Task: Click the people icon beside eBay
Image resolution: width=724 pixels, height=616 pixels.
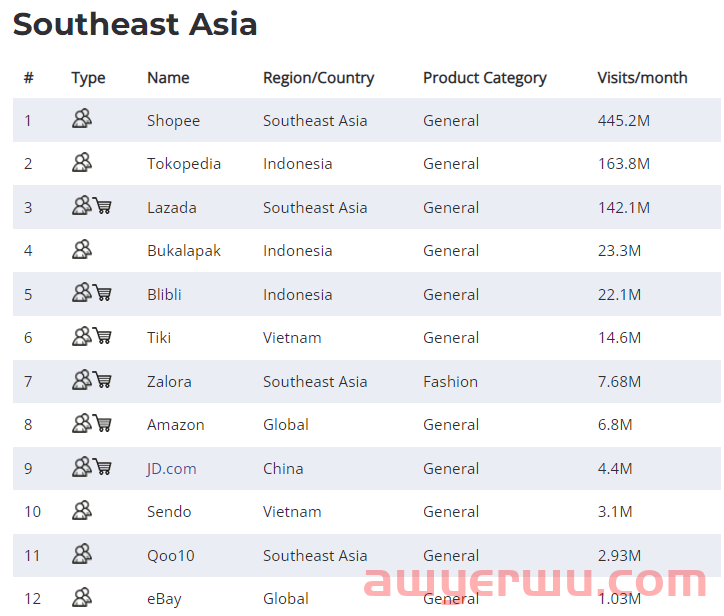Action: click(82, 597)
